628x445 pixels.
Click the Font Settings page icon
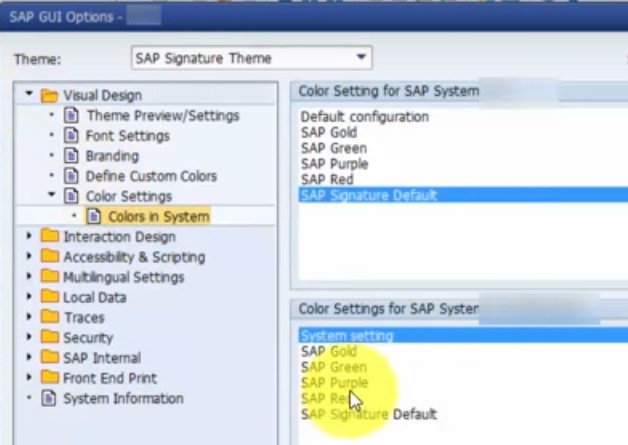[71, 135]
